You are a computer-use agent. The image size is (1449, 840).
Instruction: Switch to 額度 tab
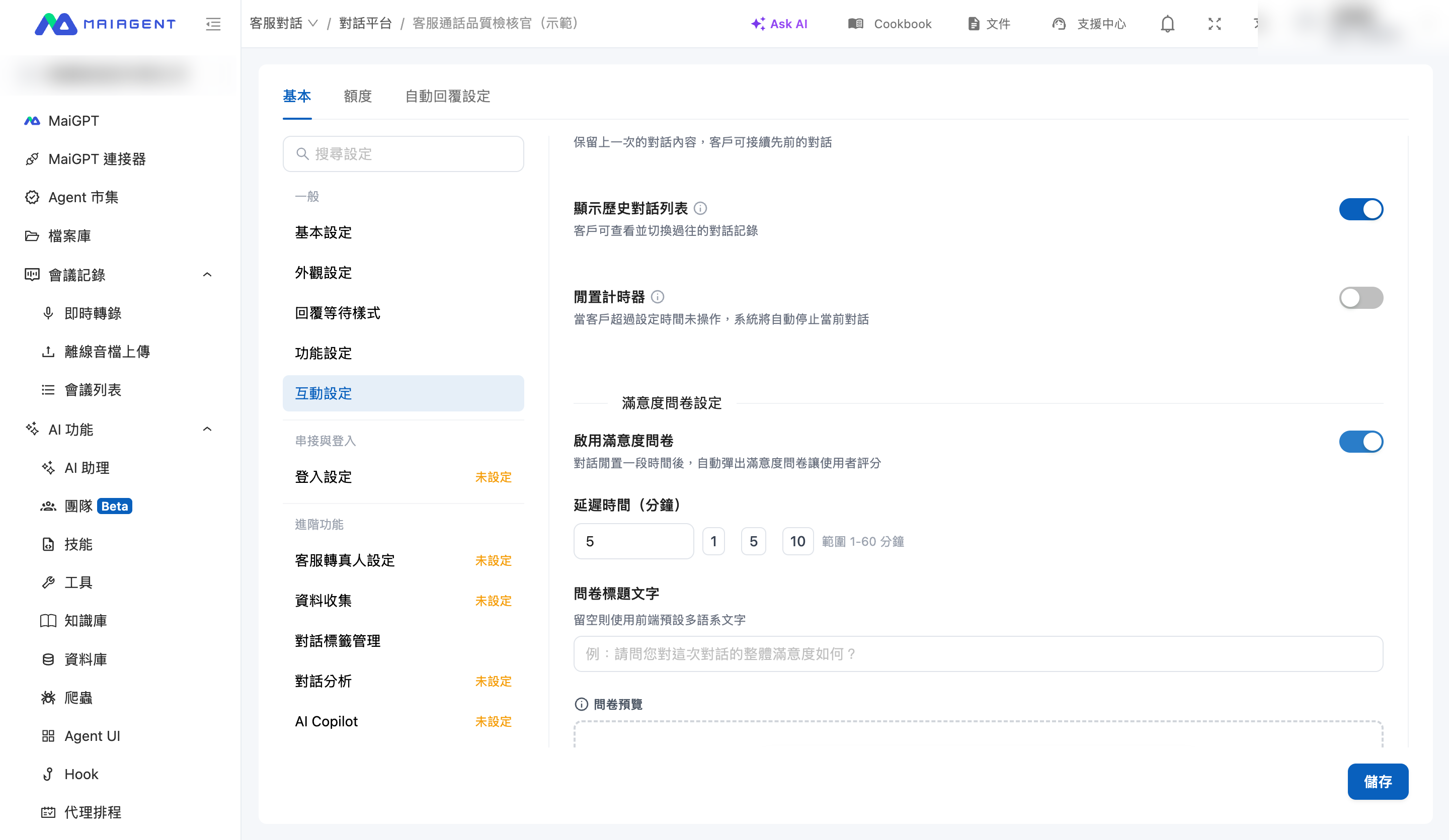click(x=358, y=96)
